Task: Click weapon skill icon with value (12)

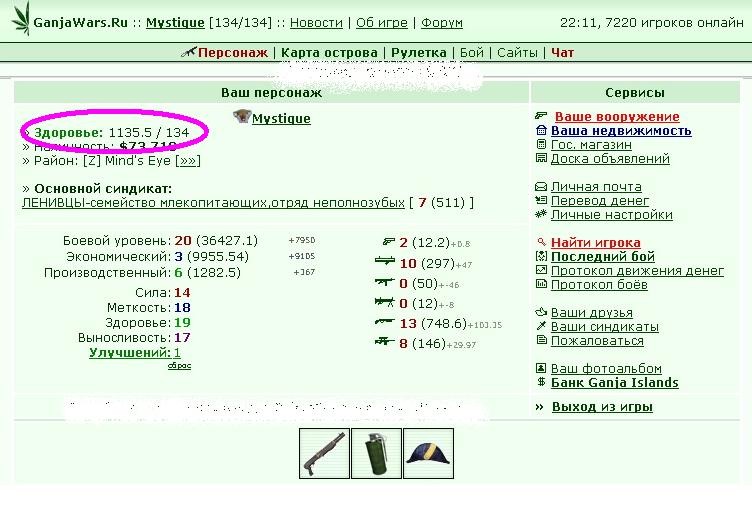Action: tap(385, 302)
